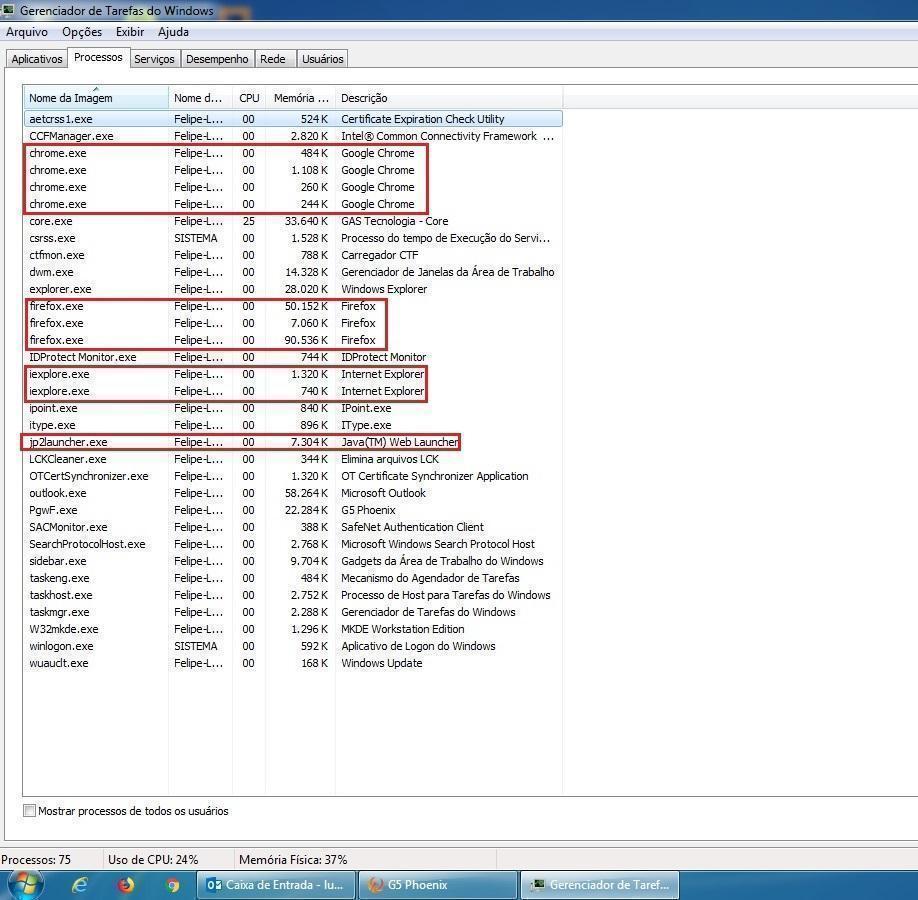Select chrome.exe row using 1.108 K
This screenshot has width=918, height=900.
pos(293,170)
